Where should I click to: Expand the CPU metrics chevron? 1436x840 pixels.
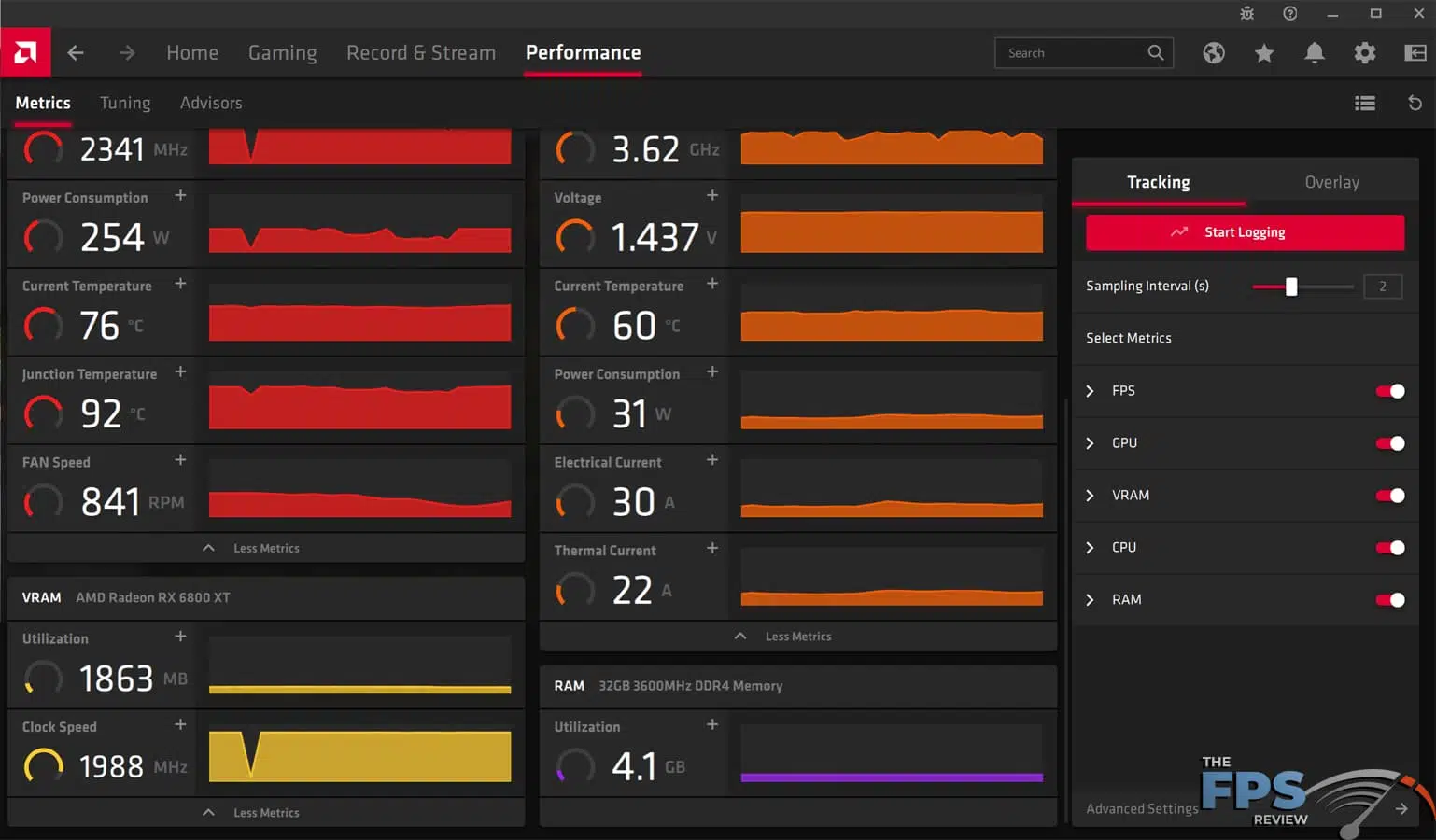(x=1091, y=548)
